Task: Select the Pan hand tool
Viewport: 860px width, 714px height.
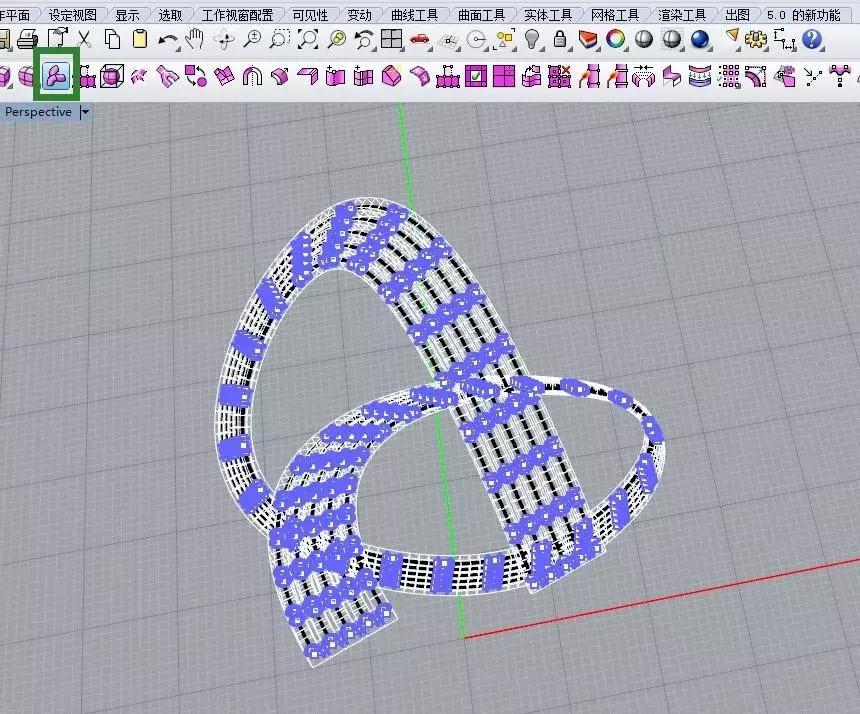Action: pyautogui.click(x=195, y=39)
